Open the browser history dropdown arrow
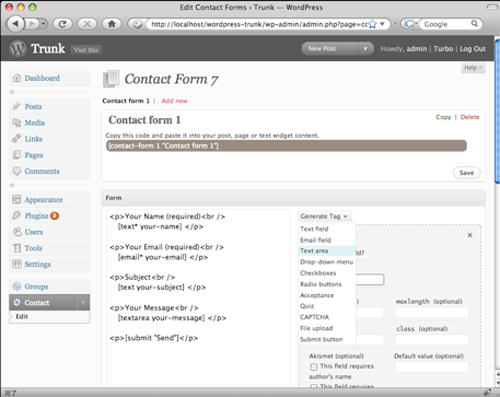The height and width of the screenshot is (397, 500). pyautogui.click(x=44, y=24)
